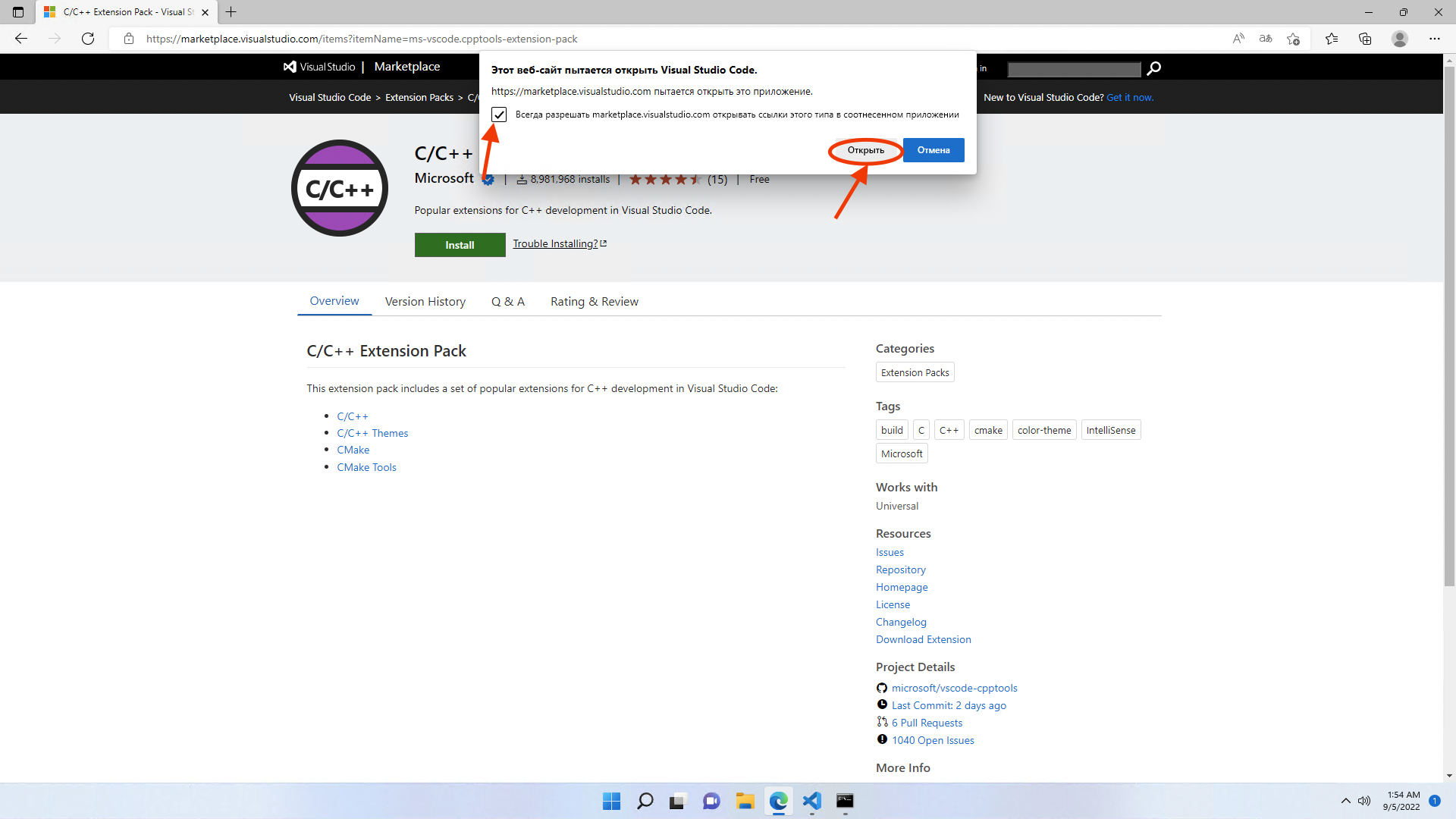Viewport: 1456px width, 819px height.
Task: Open browser Settings and more menu
Action: [x=1434, y=39]
